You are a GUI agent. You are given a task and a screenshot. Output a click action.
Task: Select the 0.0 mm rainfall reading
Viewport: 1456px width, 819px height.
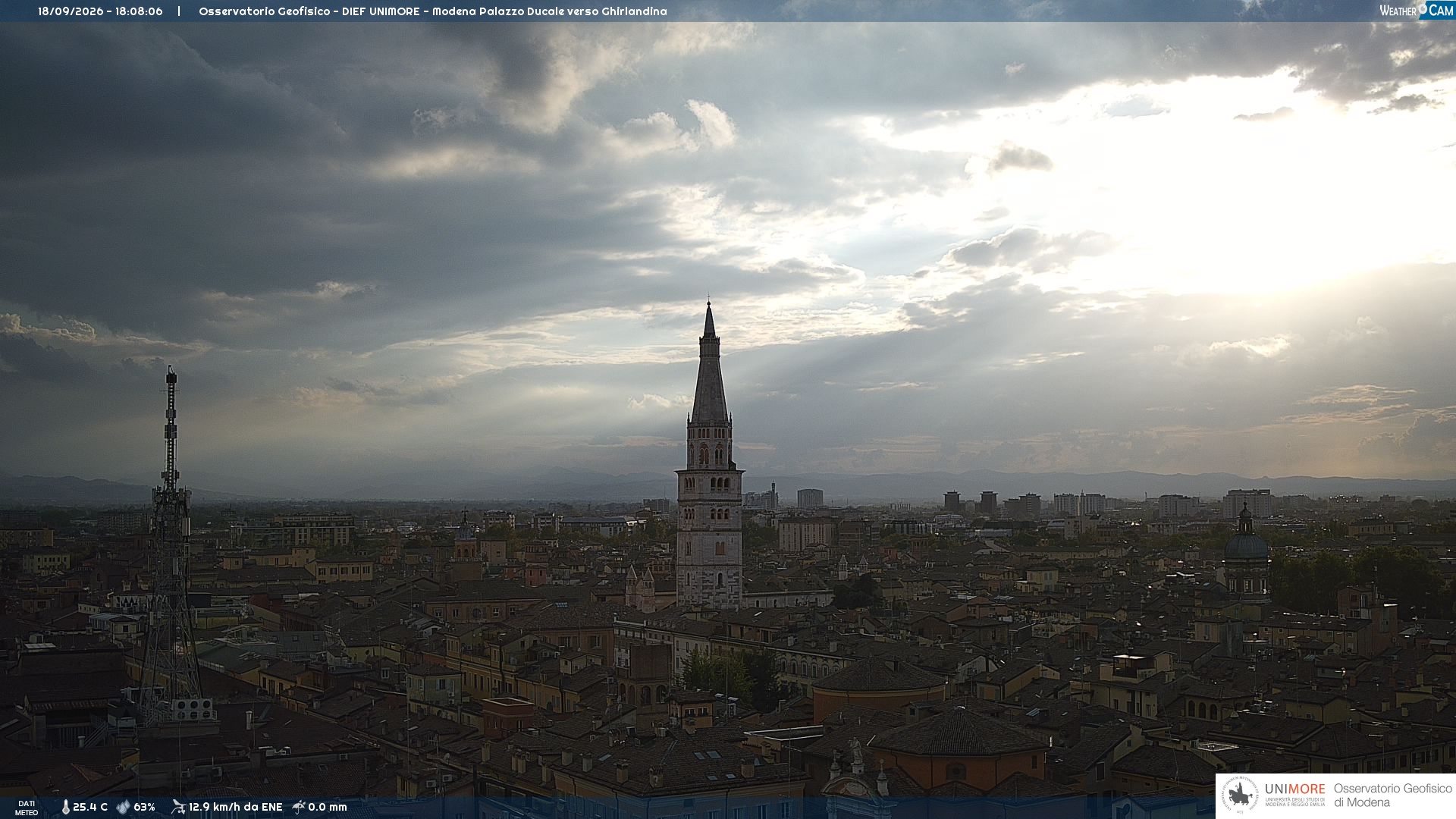(x=328, y=808)
